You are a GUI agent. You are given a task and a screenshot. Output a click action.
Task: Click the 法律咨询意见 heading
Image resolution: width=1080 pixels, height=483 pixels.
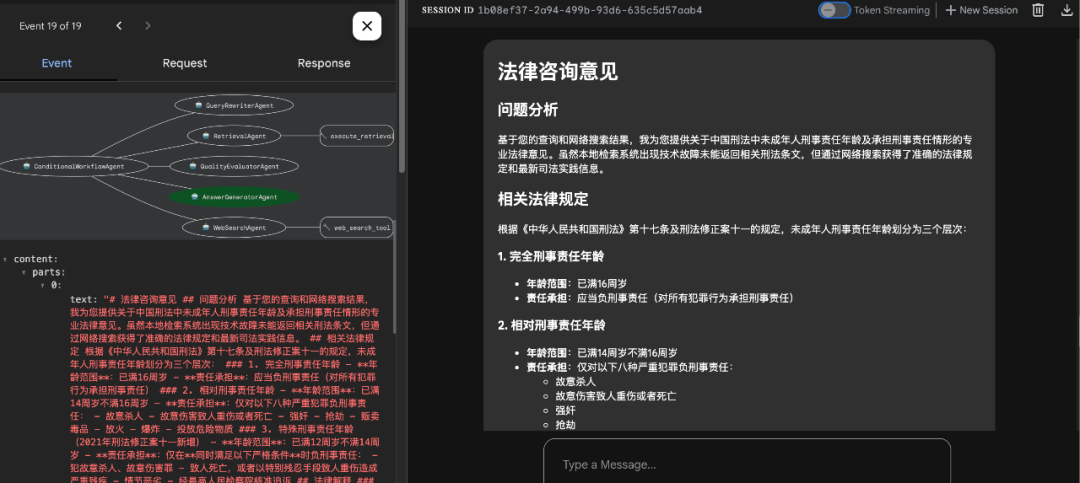558,71
